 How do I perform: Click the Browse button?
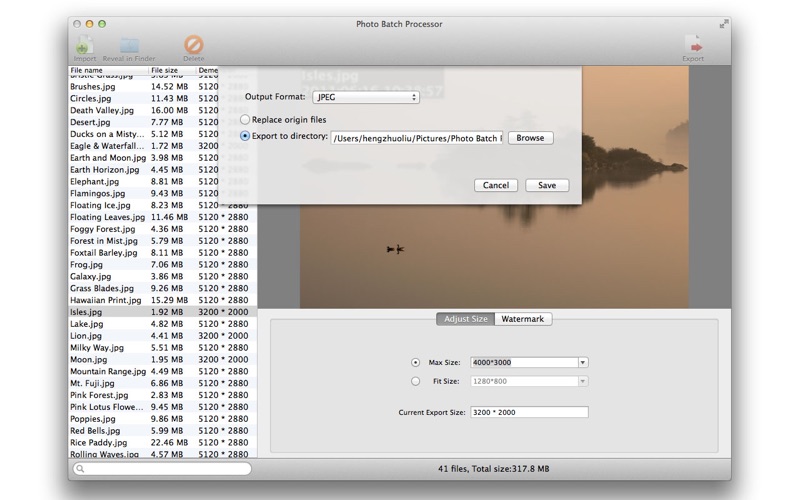[x=530, y=138]
